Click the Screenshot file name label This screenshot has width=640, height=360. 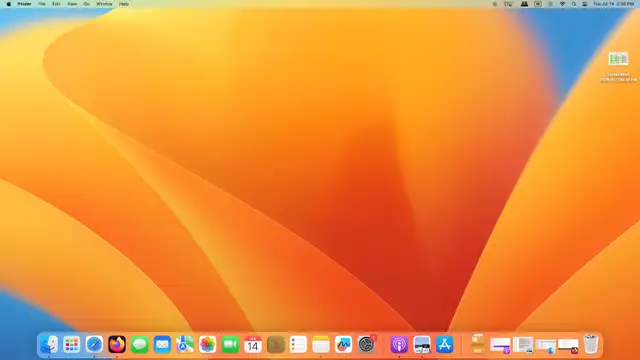(x=618, y=77)
